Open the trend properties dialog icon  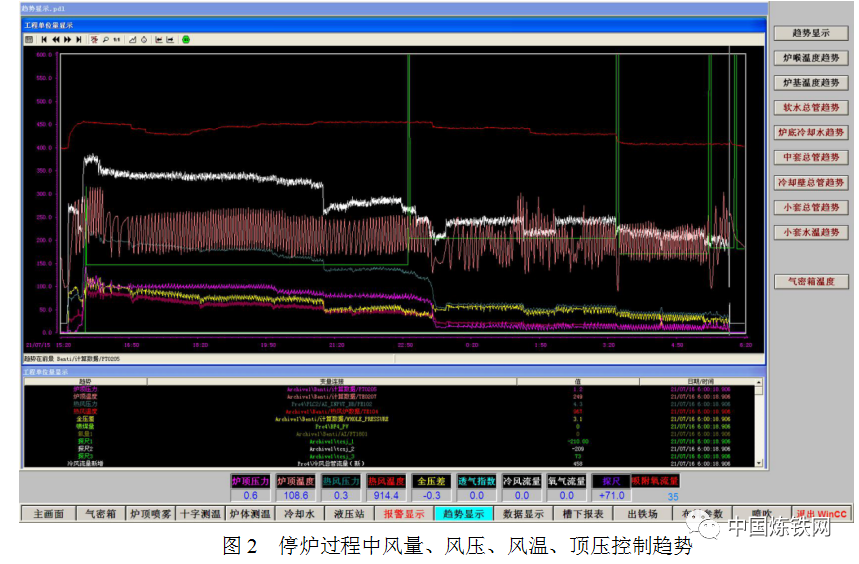30,39
